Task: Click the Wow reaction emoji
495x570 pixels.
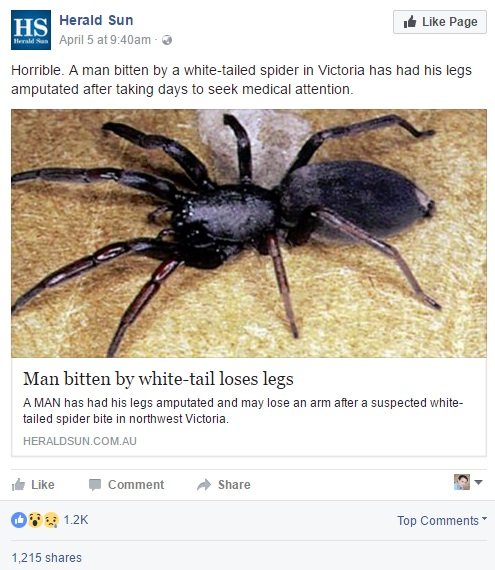Action: [x=35, y=520]
